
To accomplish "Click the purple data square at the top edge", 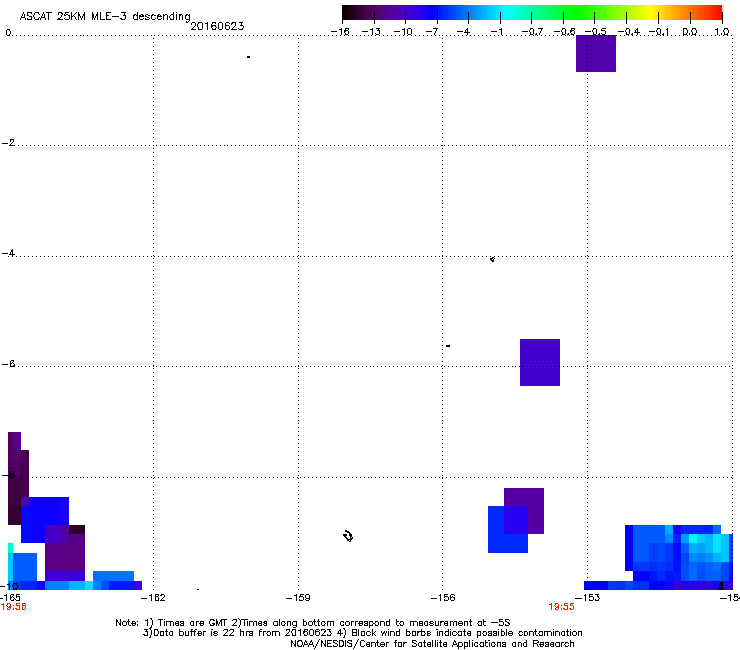I will click(x=596, y=53).
